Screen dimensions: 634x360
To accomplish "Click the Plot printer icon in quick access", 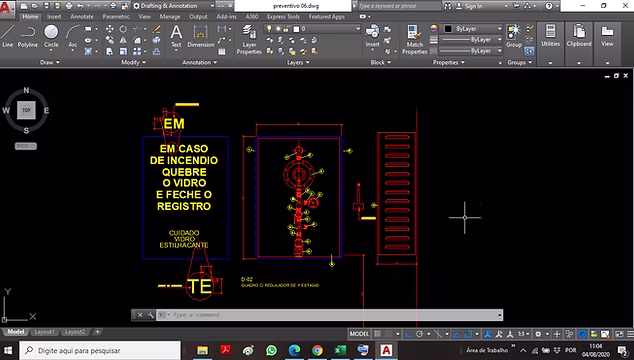I will pyautogui.click(x=69, y=6).
